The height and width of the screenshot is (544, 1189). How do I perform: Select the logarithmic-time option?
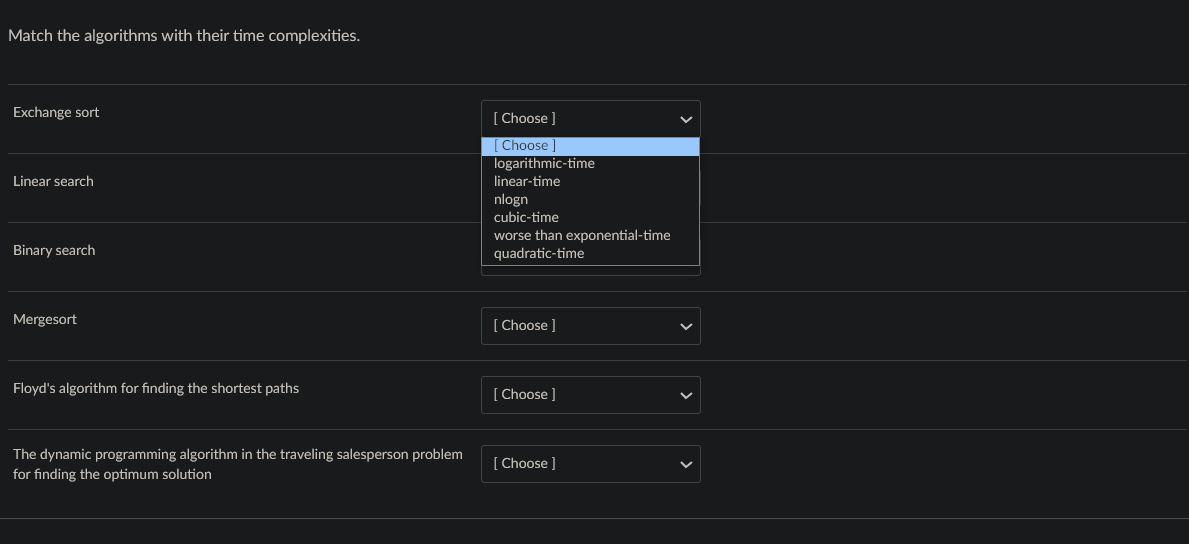[x=544, y=163]
